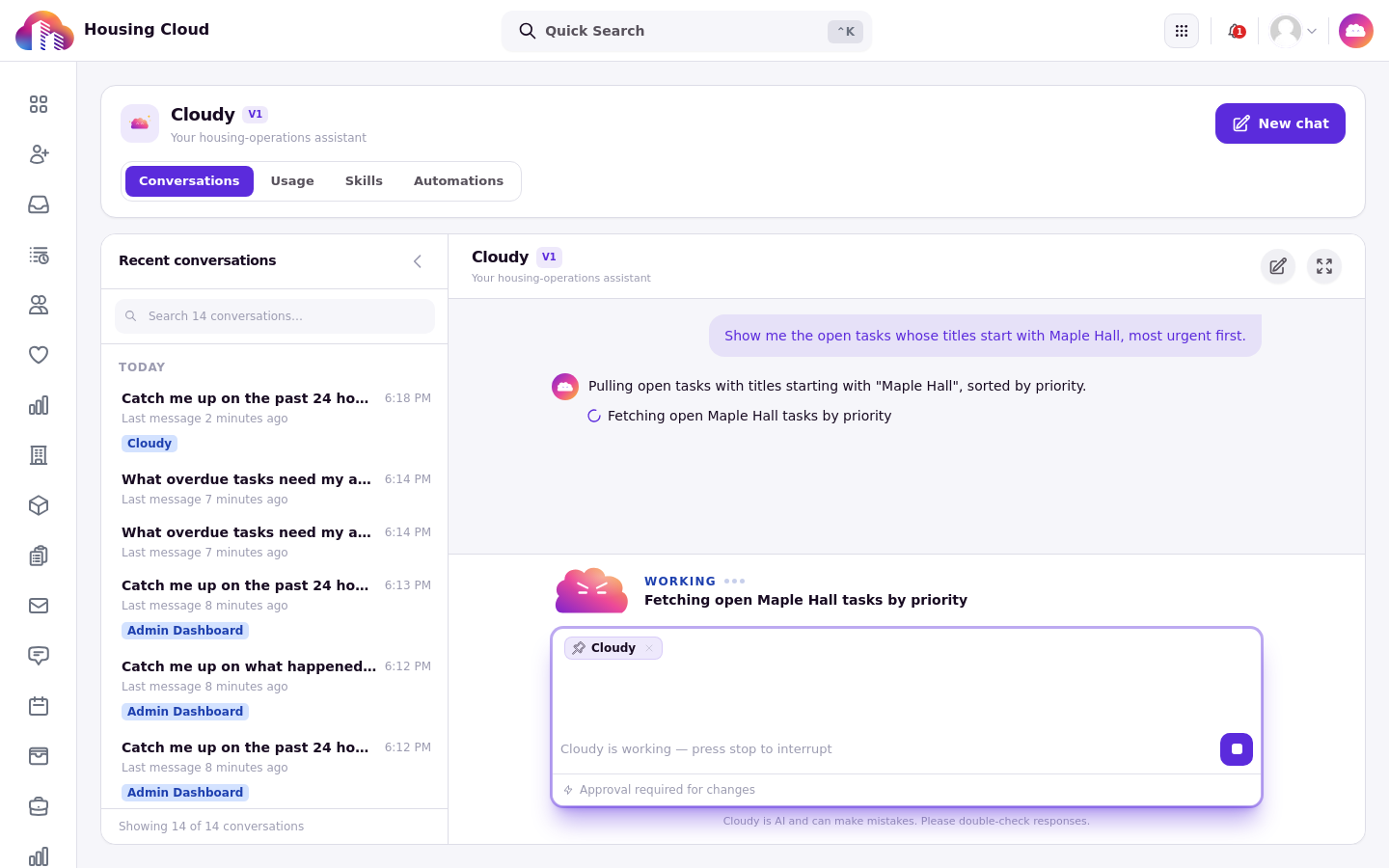Open the bar chart icon at sidebar bottom
Screen dimensions: 1389x868
[x=39, y=856]
